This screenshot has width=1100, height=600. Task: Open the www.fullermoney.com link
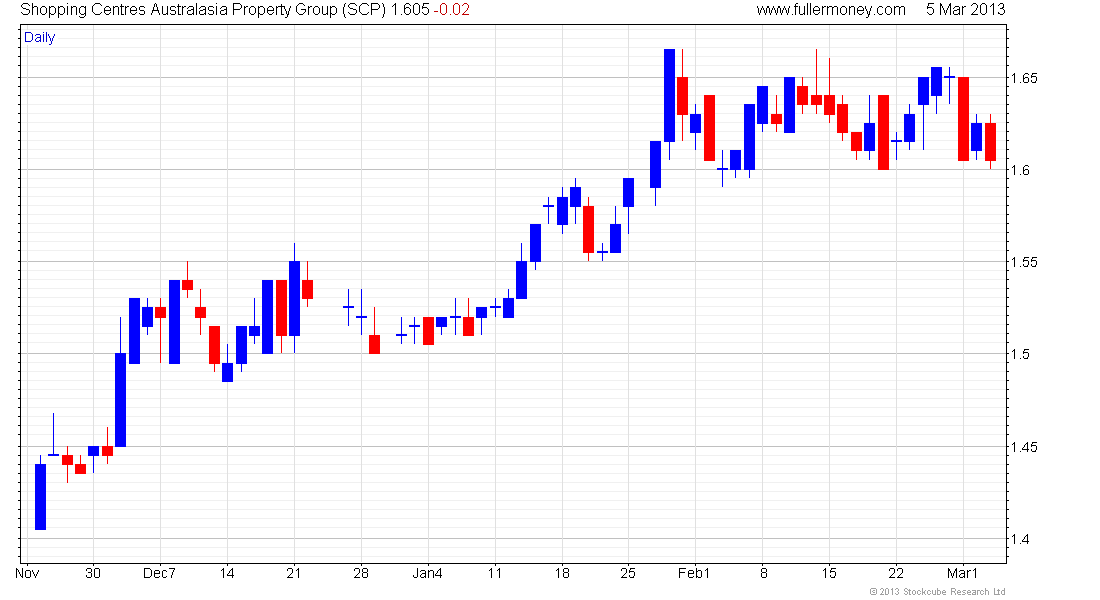point(831,10)
